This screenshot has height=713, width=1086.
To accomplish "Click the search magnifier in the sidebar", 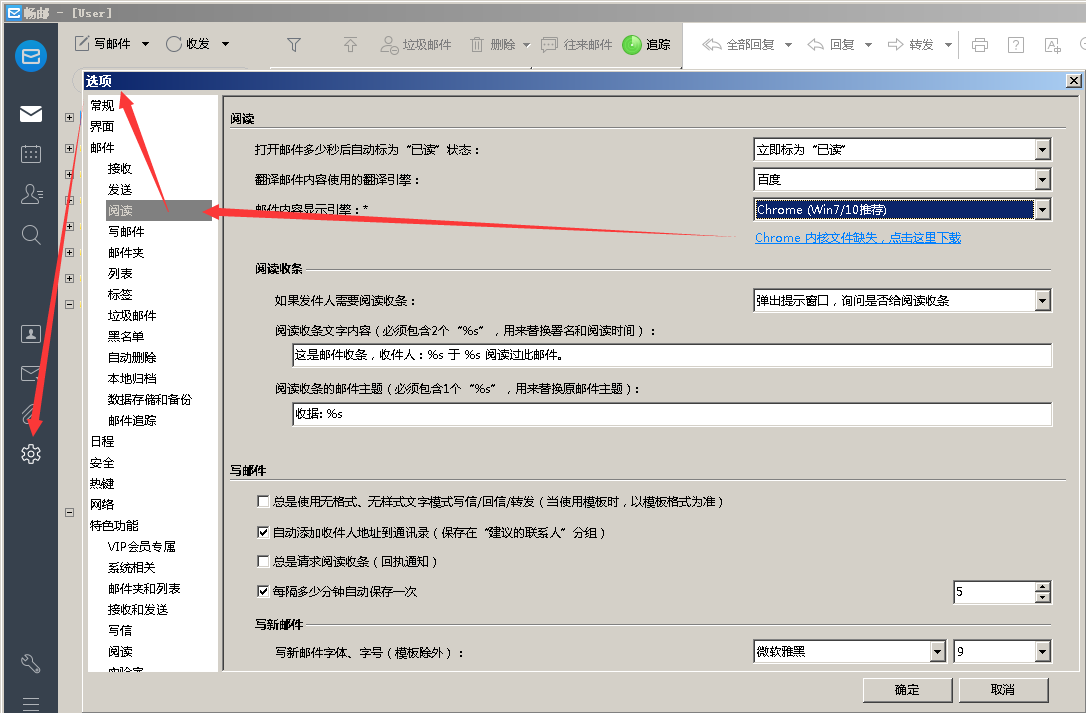I will pos(30,235).
